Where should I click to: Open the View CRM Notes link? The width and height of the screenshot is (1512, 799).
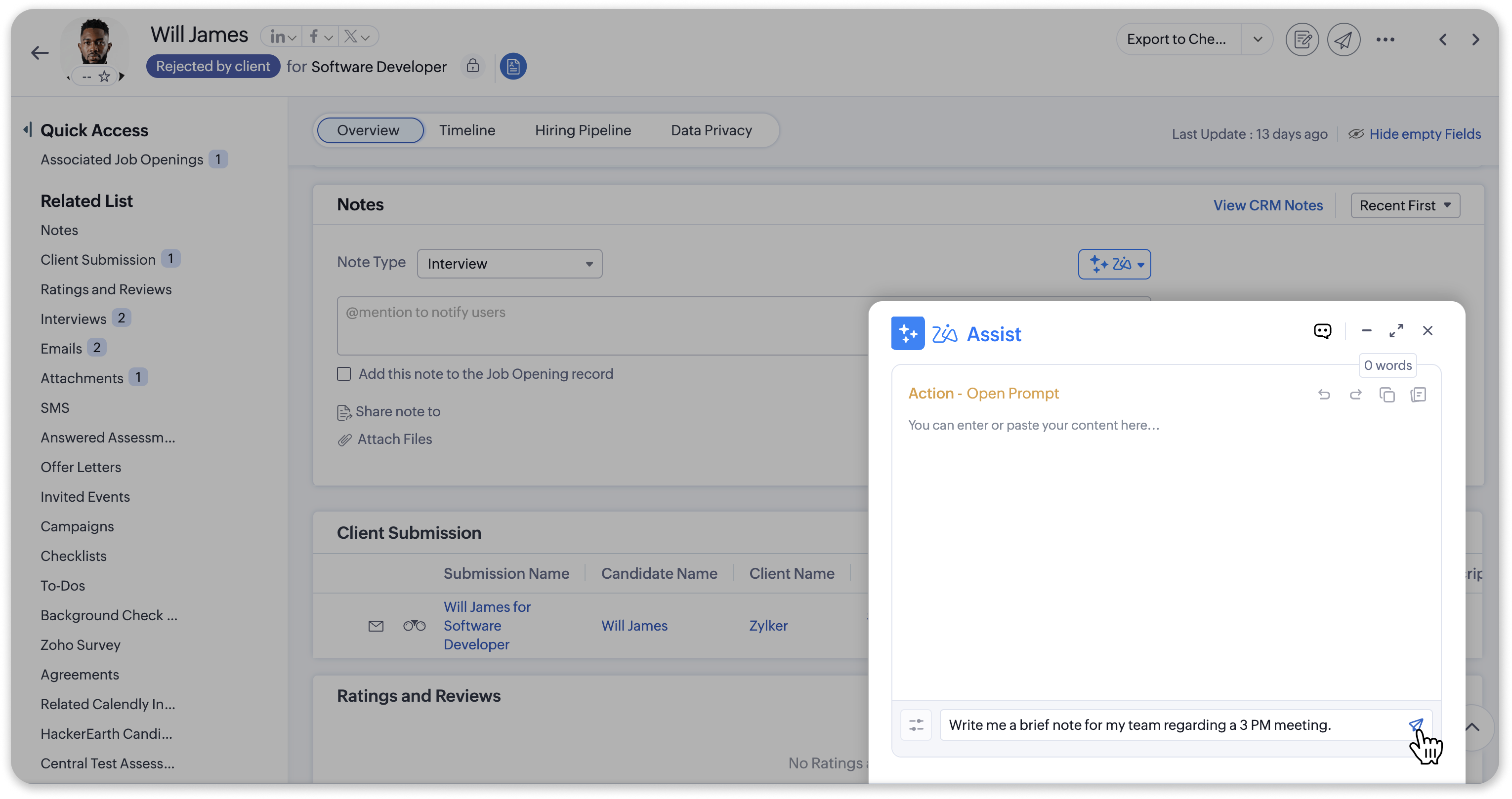pyautogui.click(x=1268, y=205)
